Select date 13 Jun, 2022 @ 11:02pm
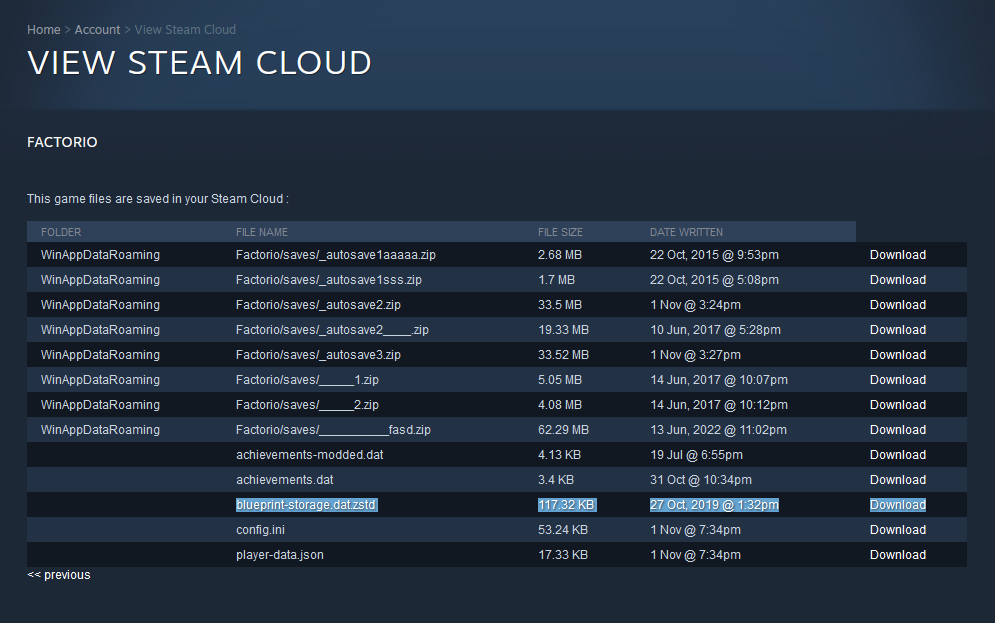This screenshot has width=995, height=623. [718, 430]
